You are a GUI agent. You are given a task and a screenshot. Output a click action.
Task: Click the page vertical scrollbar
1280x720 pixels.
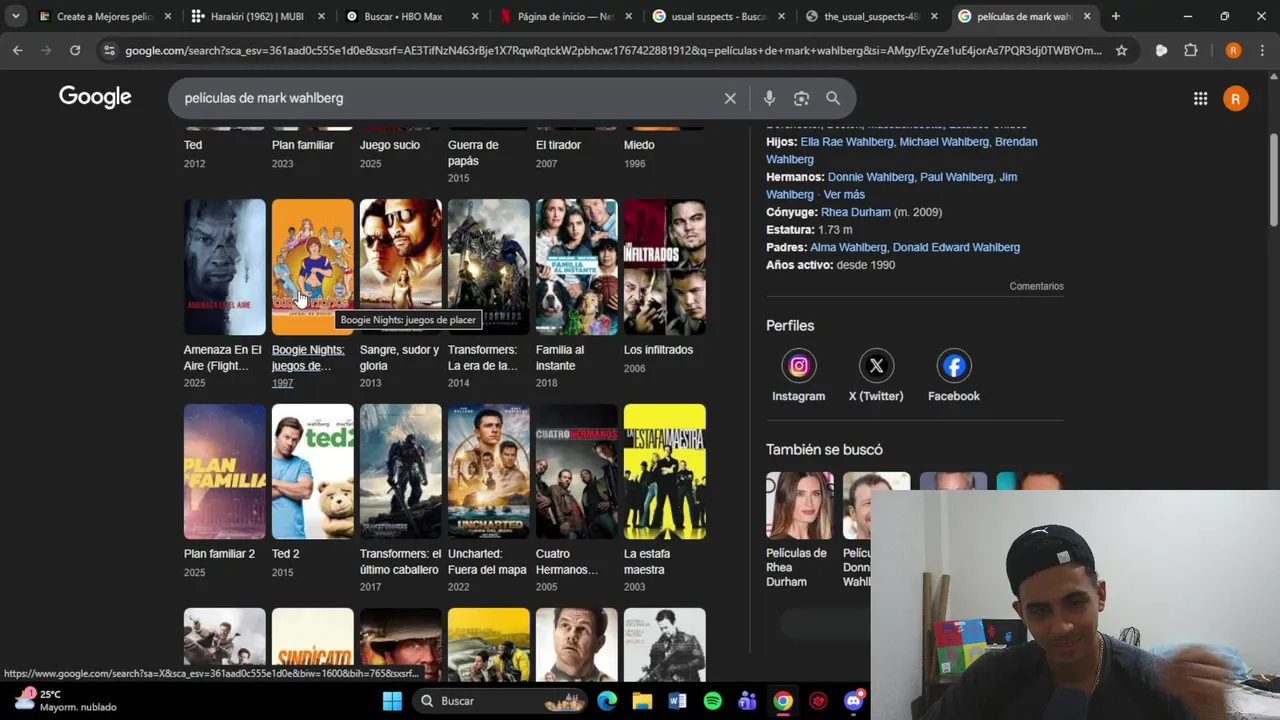[x=1273, y=178]
